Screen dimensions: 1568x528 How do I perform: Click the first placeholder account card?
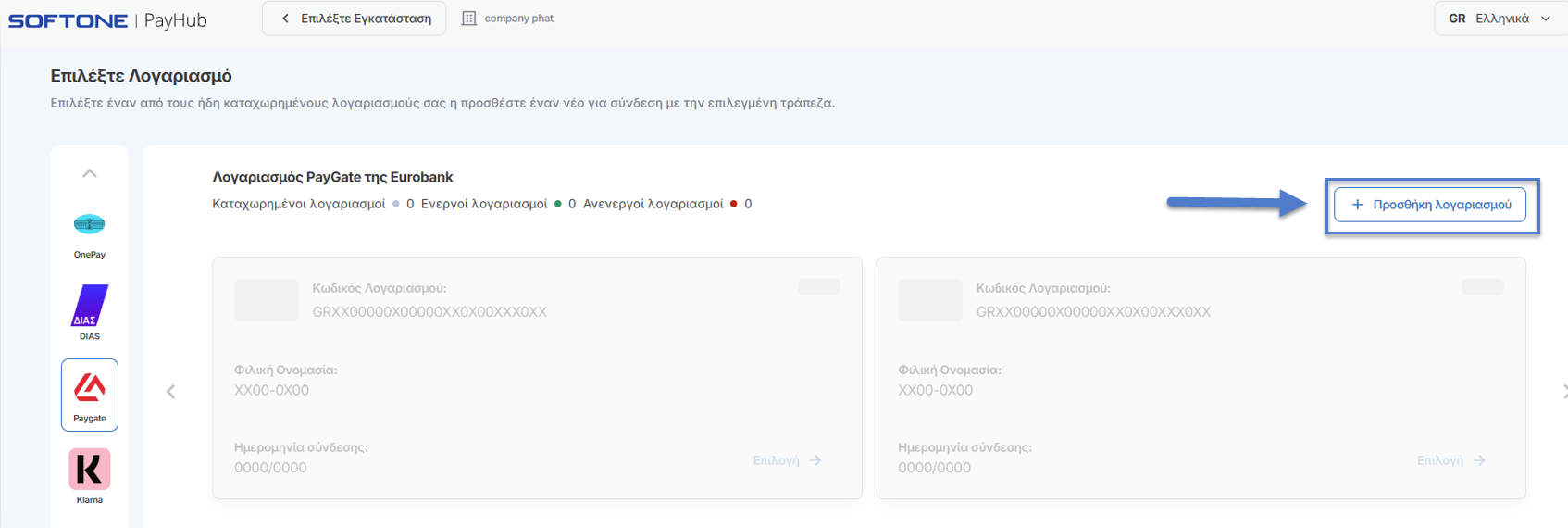click(x=537, y=378)
